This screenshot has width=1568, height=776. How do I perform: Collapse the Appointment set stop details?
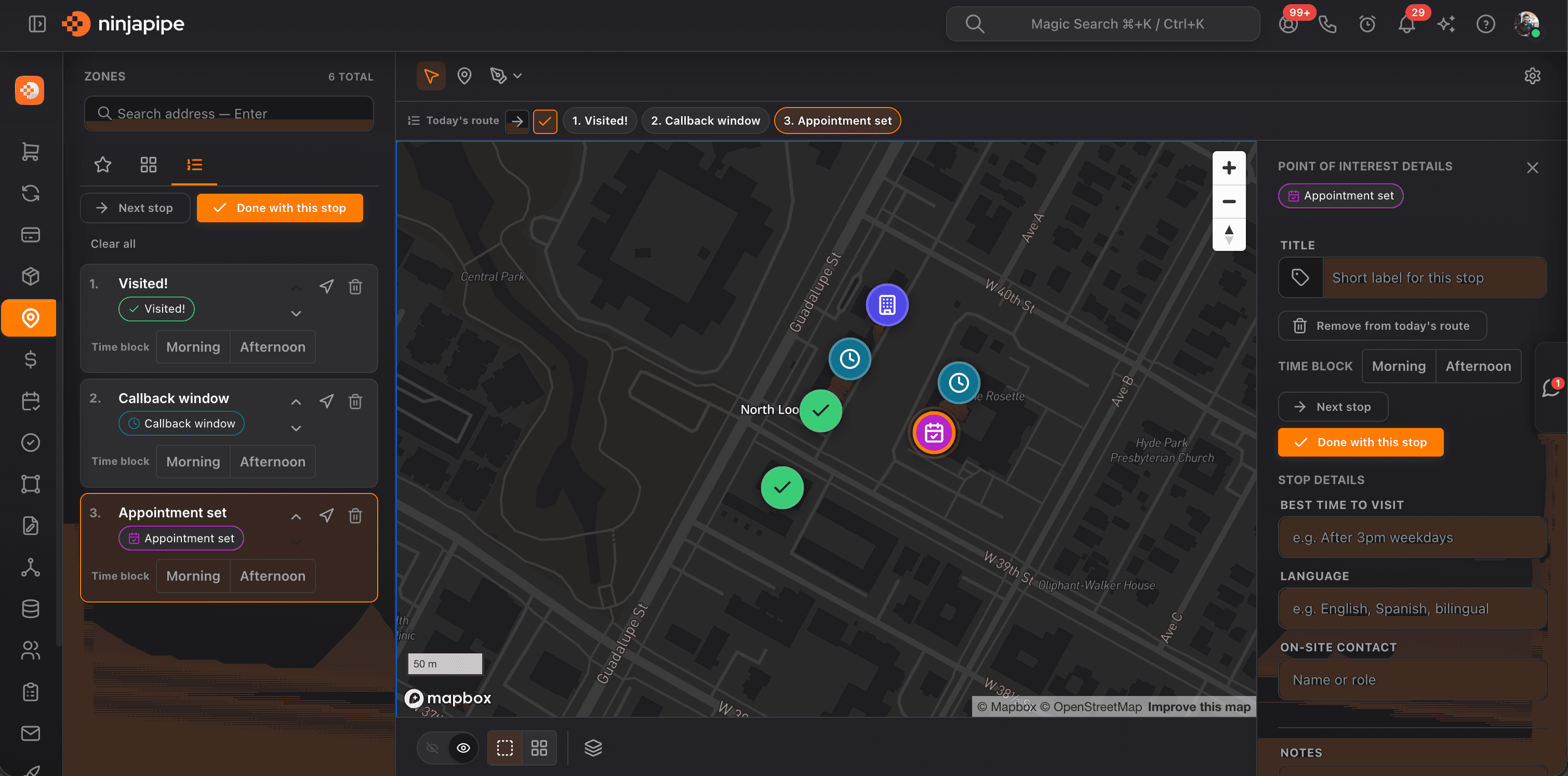click(296, 516)
